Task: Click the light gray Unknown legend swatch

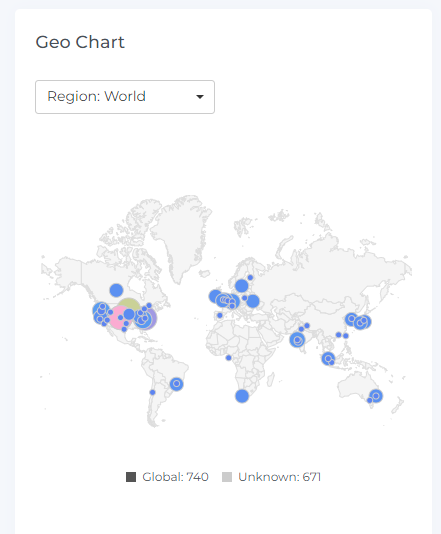Action: click(227, 477)
